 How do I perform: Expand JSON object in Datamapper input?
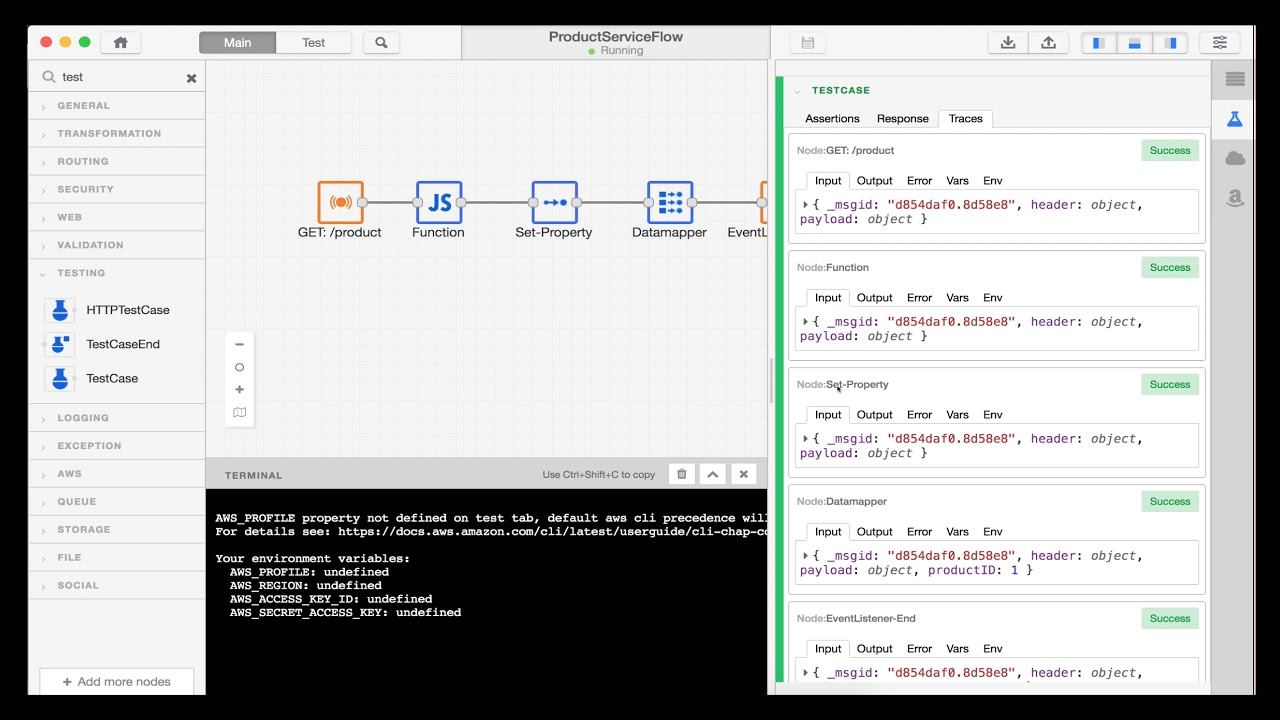[x=806, y=556]
